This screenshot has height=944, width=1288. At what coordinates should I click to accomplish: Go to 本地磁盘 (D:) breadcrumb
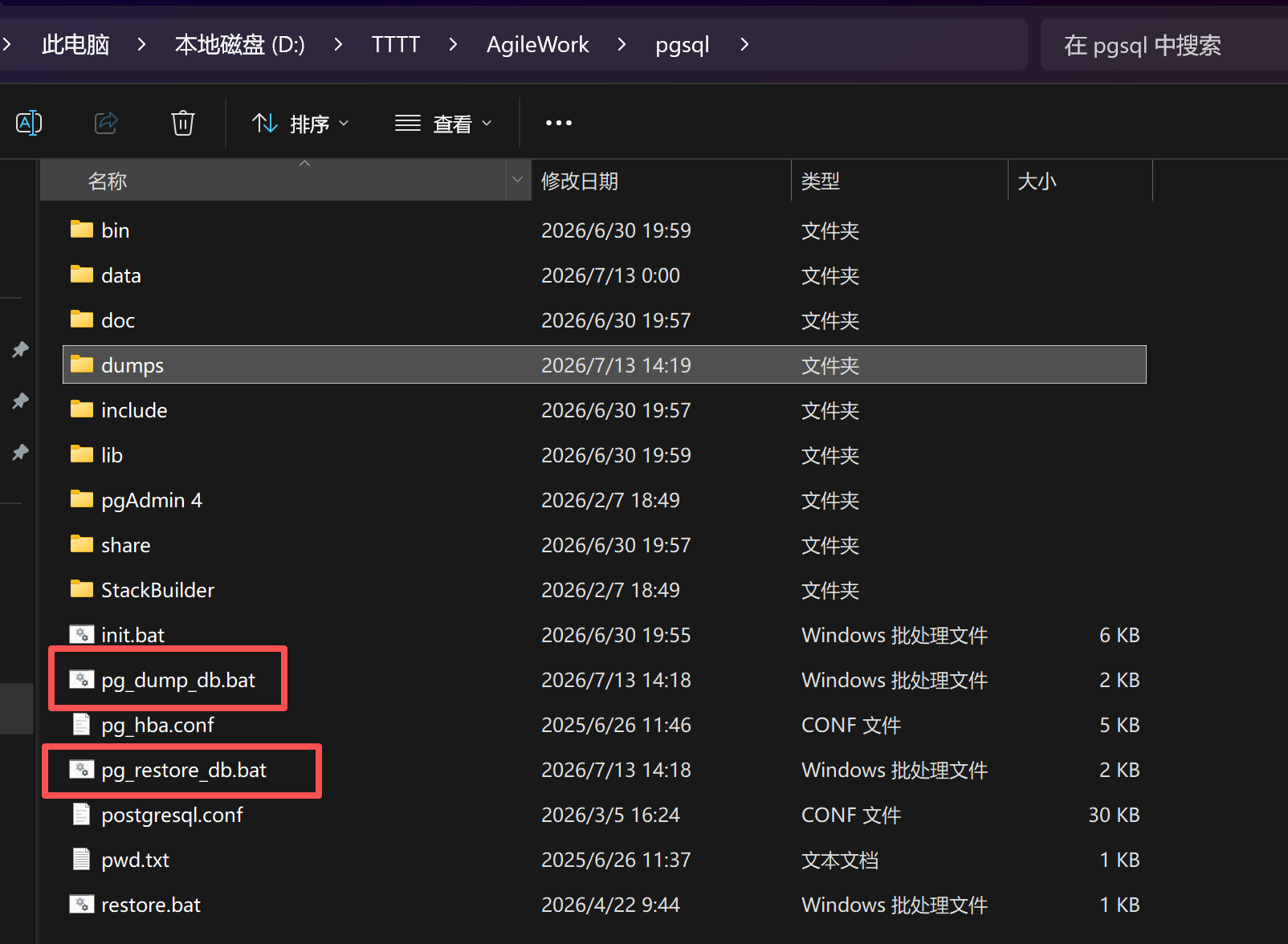tap(239, 44)
